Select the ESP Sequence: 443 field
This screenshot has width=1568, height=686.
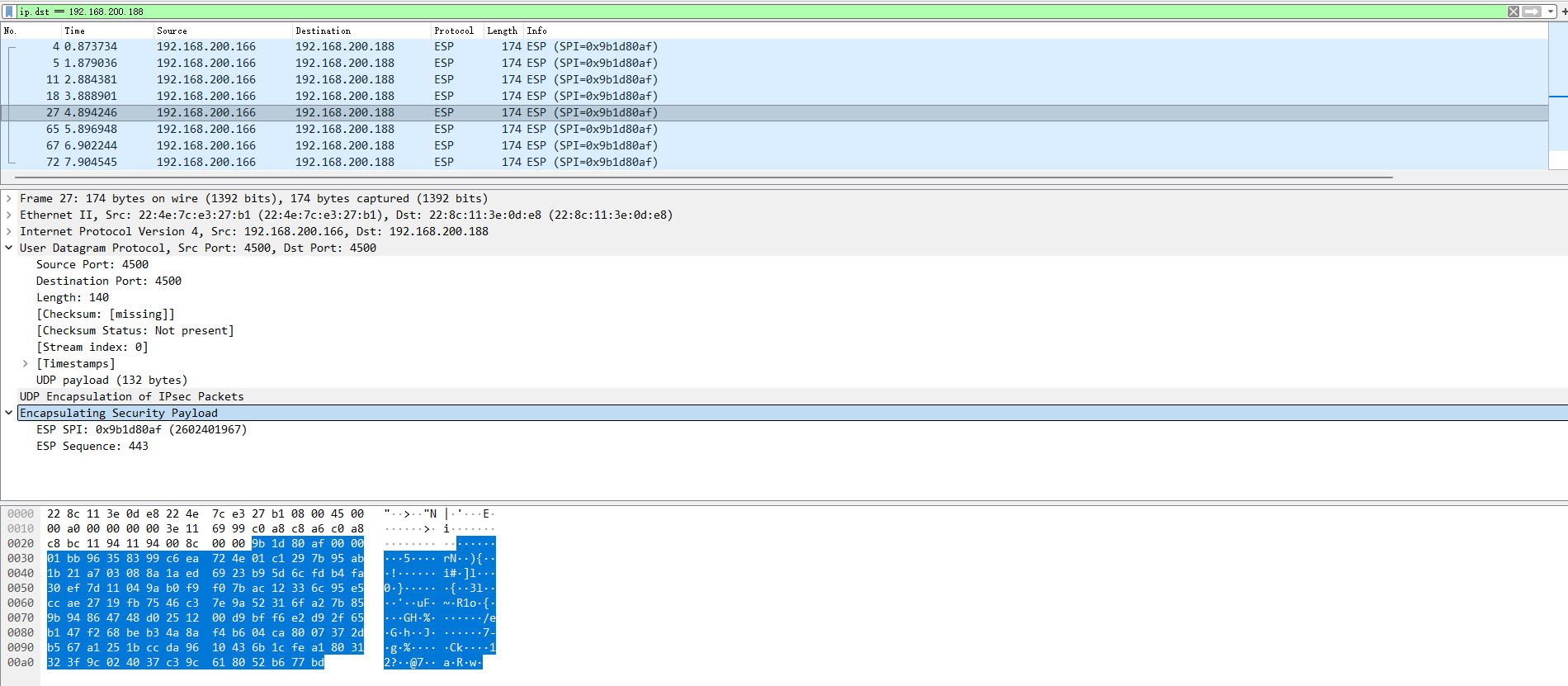[92, 447]
